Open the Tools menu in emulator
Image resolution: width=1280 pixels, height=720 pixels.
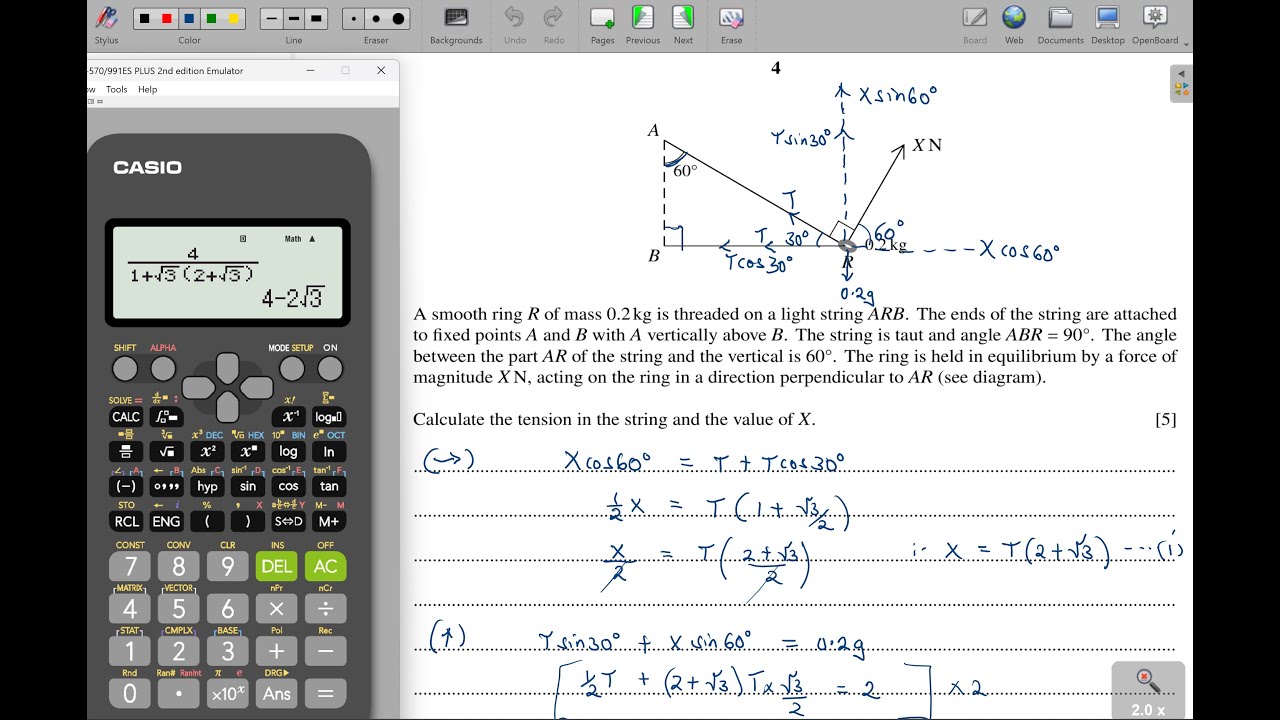click(117, 89)
